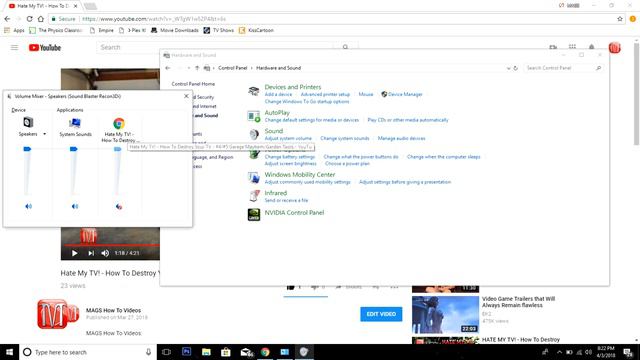Skip to next YouTube video

91,253
